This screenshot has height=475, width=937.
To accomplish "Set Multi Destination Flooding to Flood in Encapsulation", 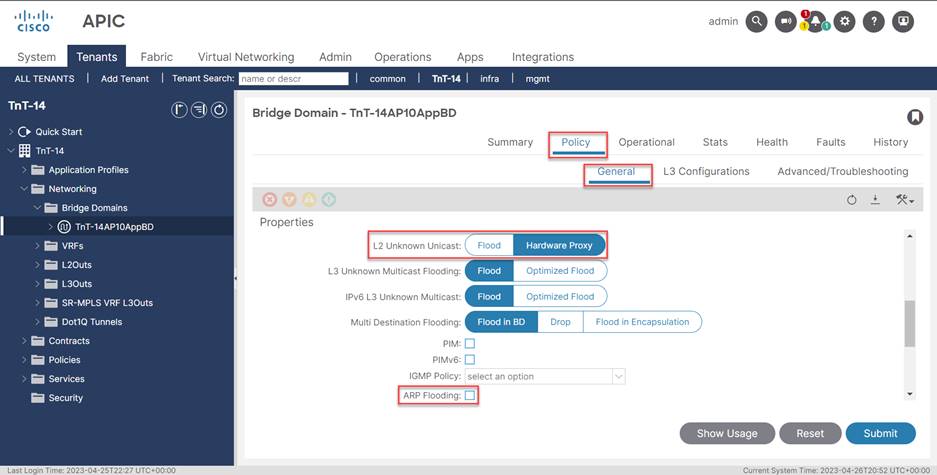I will (642, 321).
